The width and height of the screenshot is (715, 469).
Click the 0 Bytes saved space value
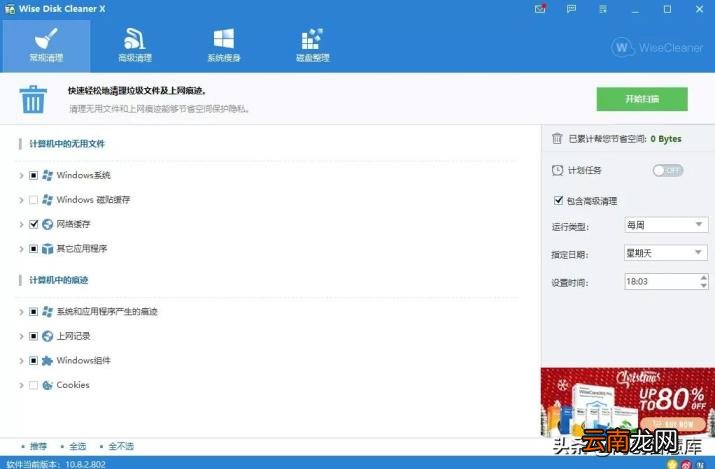(x=666, y=139)
